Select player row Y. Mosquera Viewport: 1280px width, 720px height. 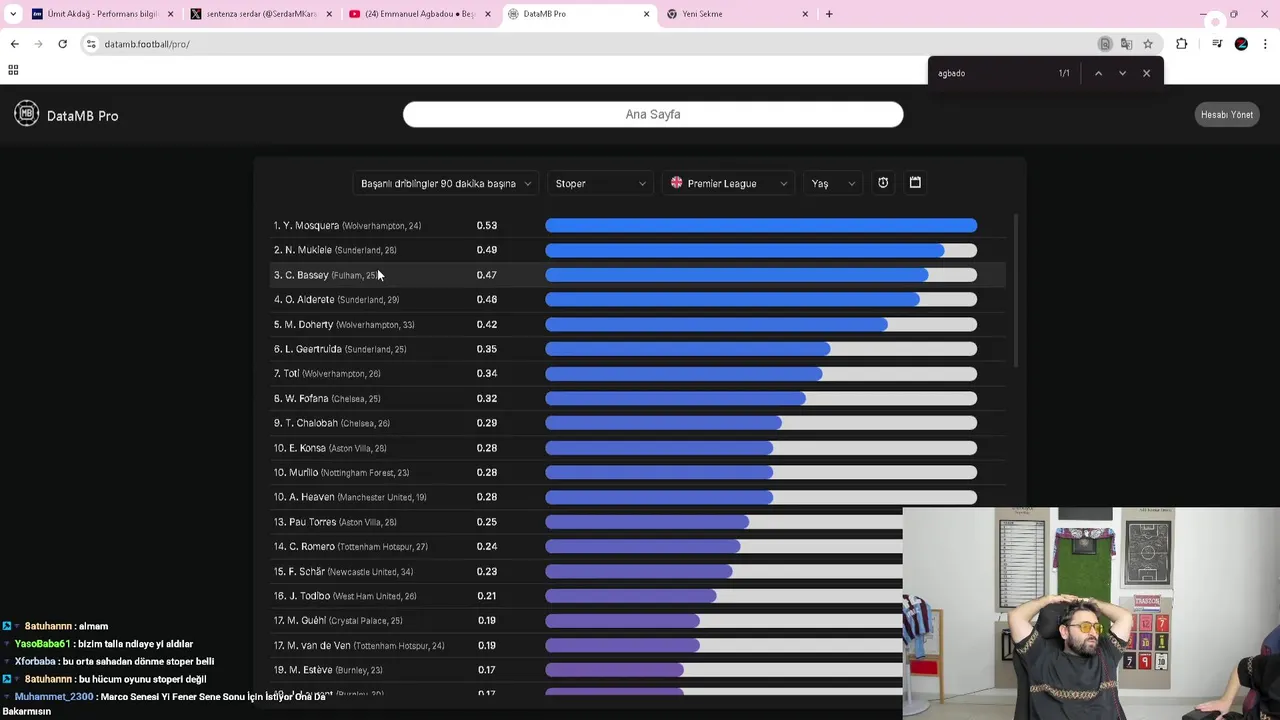pos(637,225)
